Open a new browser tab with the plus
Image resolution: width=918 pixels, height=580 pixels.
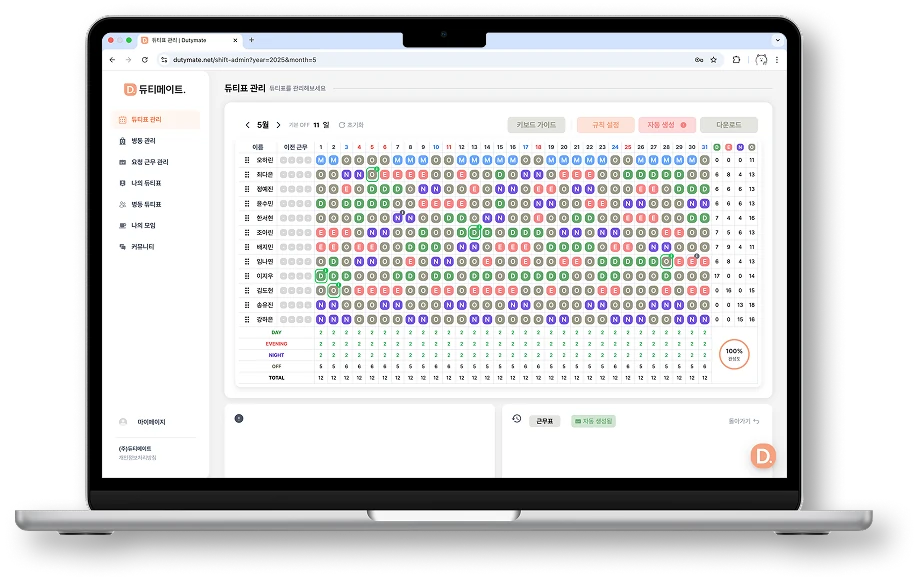252,40
